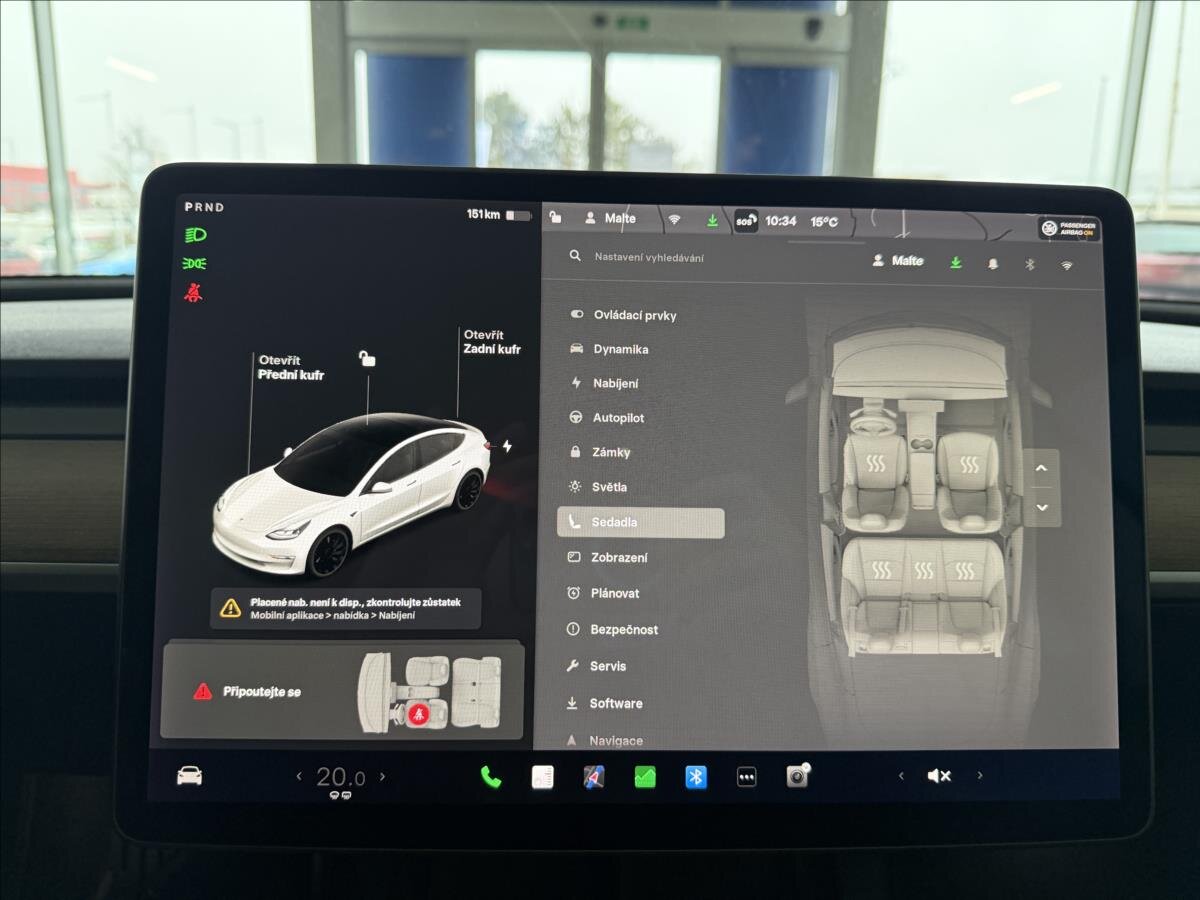The width and height of the screenshot is (1200, 900).
Task: Tap the car icon in bottom-left corner
Action: (187, 775)
